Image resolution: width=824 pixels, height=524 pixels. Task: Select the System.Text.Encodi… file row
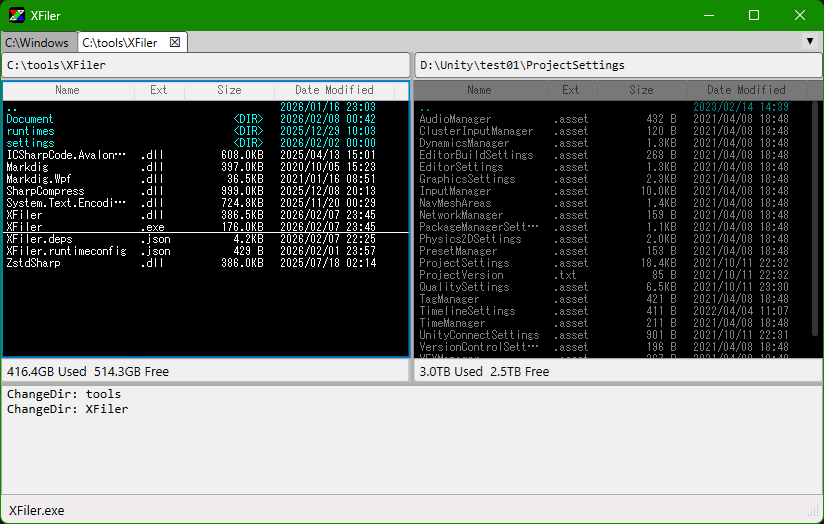pos(205,203)
